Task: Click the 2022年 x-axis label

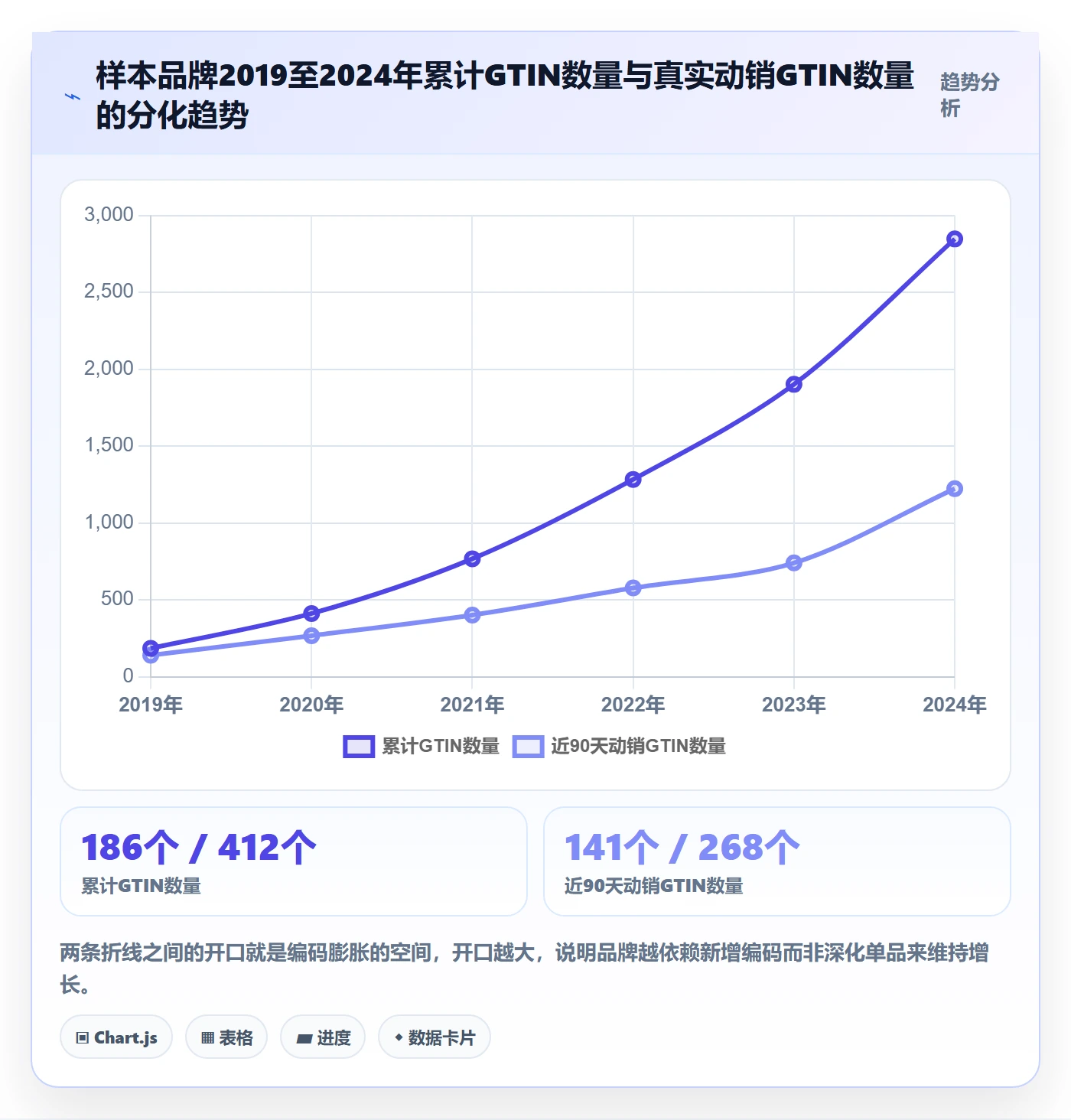Action: (633, 705)
